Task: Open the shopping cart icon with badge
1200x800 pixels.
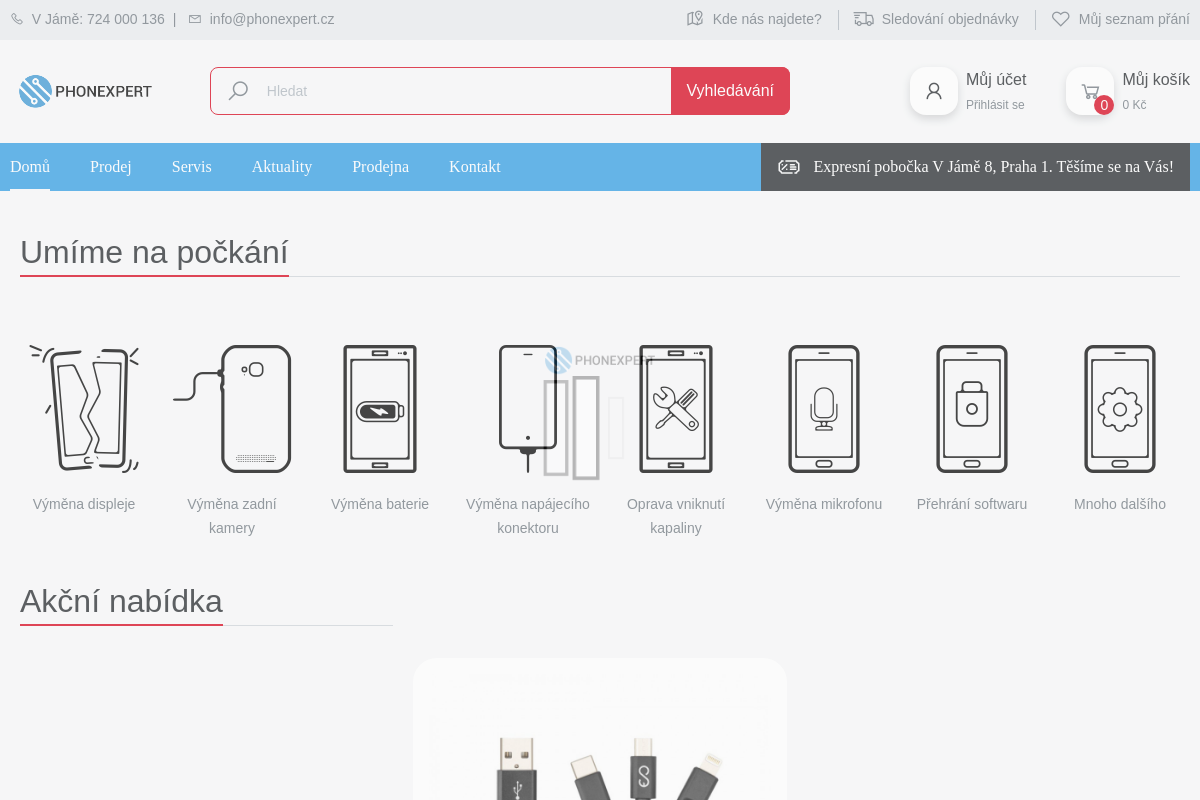Action: pos(1090,91)
